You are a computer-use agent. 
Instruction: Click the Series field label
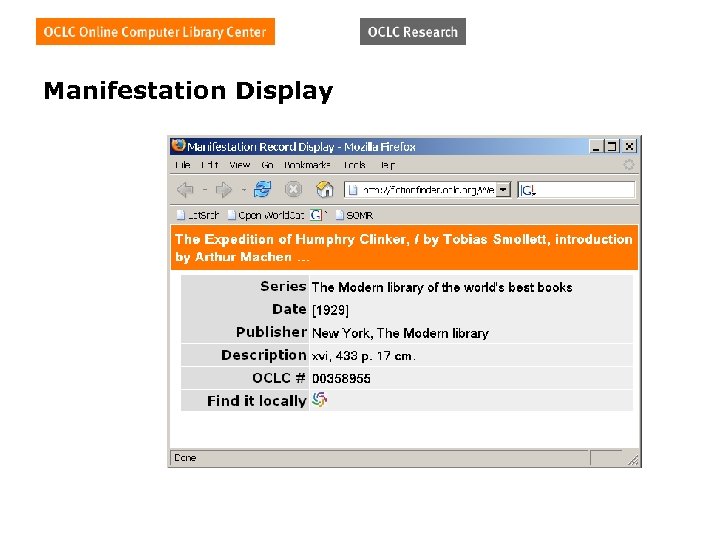click(283, 286)
